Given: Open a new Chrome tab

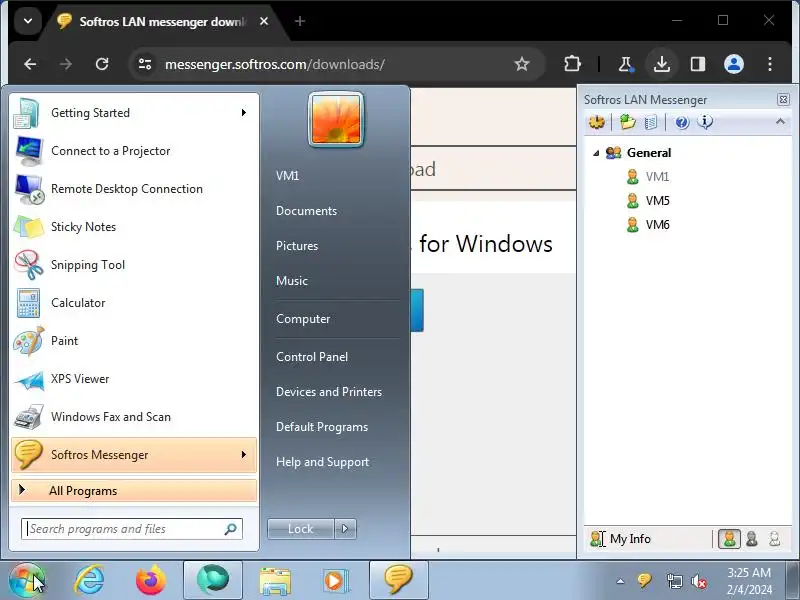Looking at the screenshot, I should [300, 21].
